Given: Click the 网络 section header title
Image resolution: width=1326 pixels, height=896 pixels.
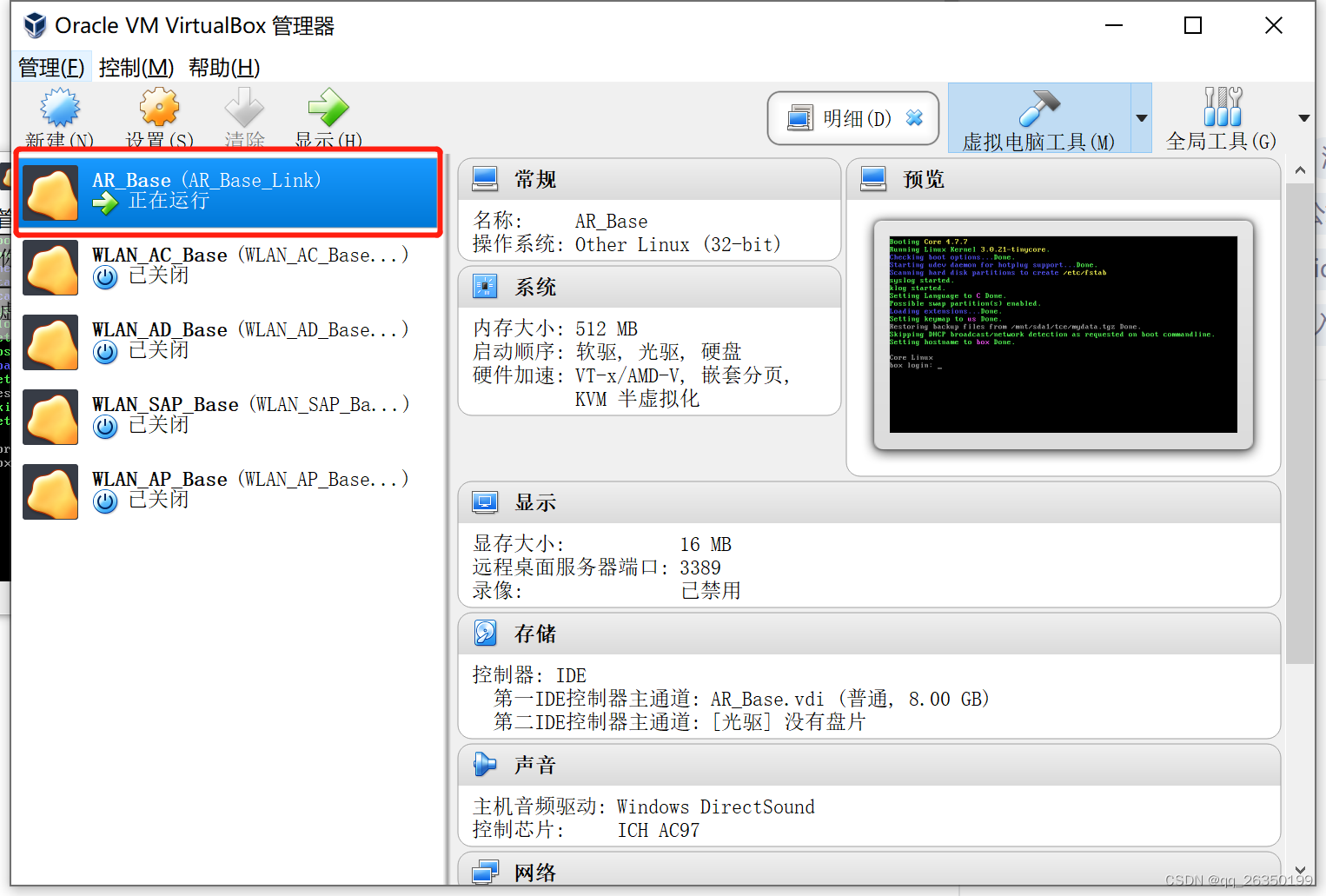Looking at the screenshot, I should [535, 873].
